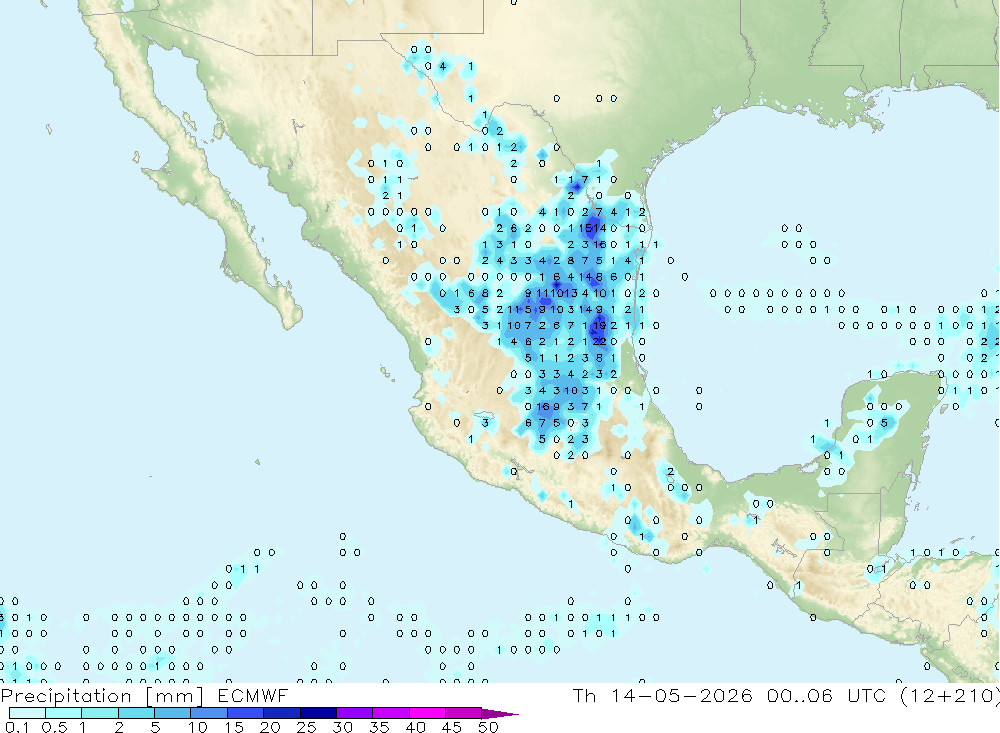
Task: Select the 2–5 mm legend color swatch
Action: click(x=136, y=713)
